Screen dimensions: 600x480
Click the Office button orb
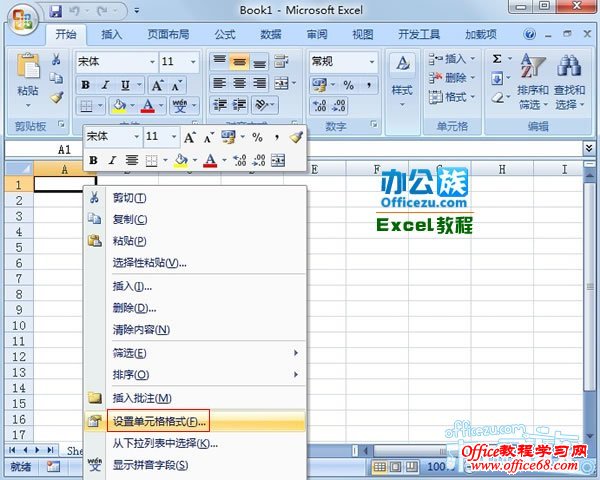point(23,19)
